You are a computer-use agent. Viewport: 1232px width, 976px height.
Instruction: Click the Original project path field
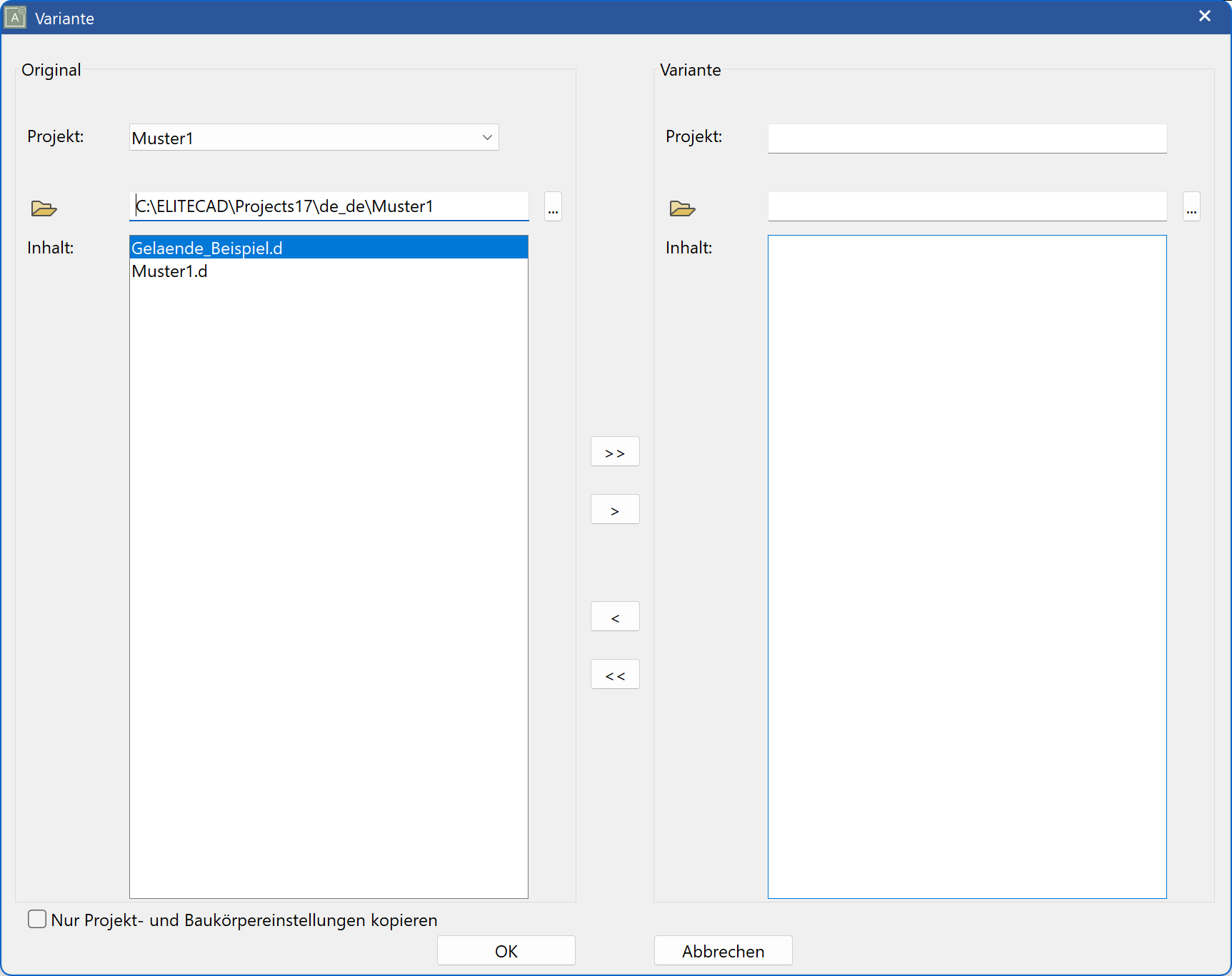pos(329,206)
